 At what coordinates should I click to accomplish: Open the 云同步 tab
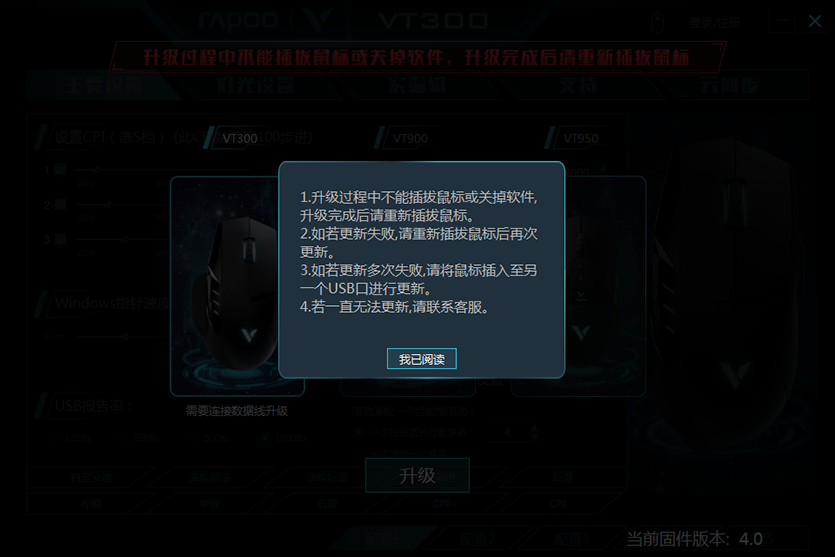730,85
